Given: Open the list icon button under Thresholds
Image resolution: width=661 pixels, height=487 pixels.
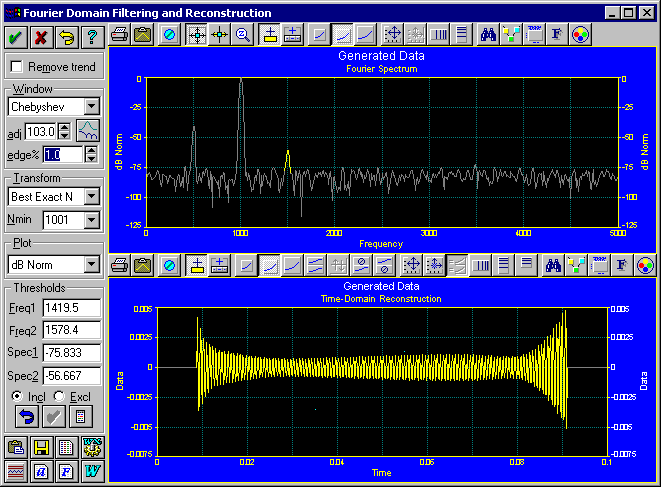Looking at the screenshot, I should point(81,417).
